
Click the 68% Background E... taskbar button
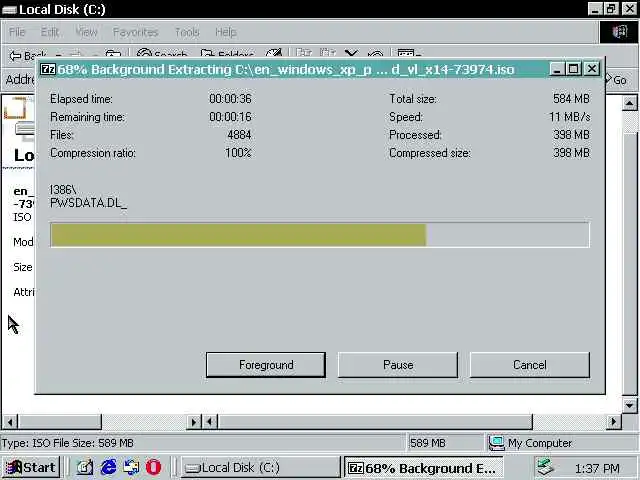(x=423, y=468)
